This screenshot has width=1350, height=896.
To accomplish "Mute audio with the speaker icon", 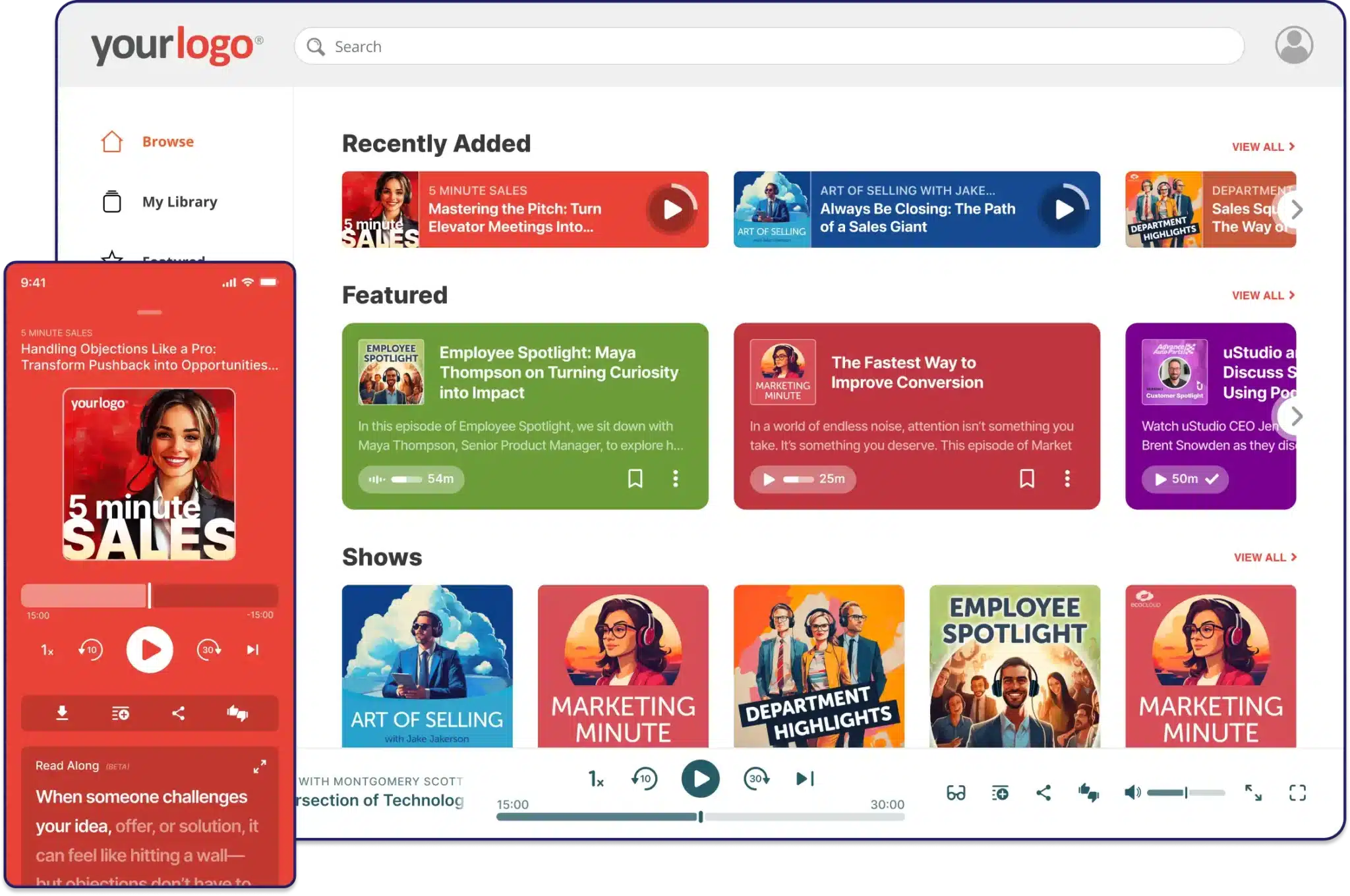I will (1132, 793).
